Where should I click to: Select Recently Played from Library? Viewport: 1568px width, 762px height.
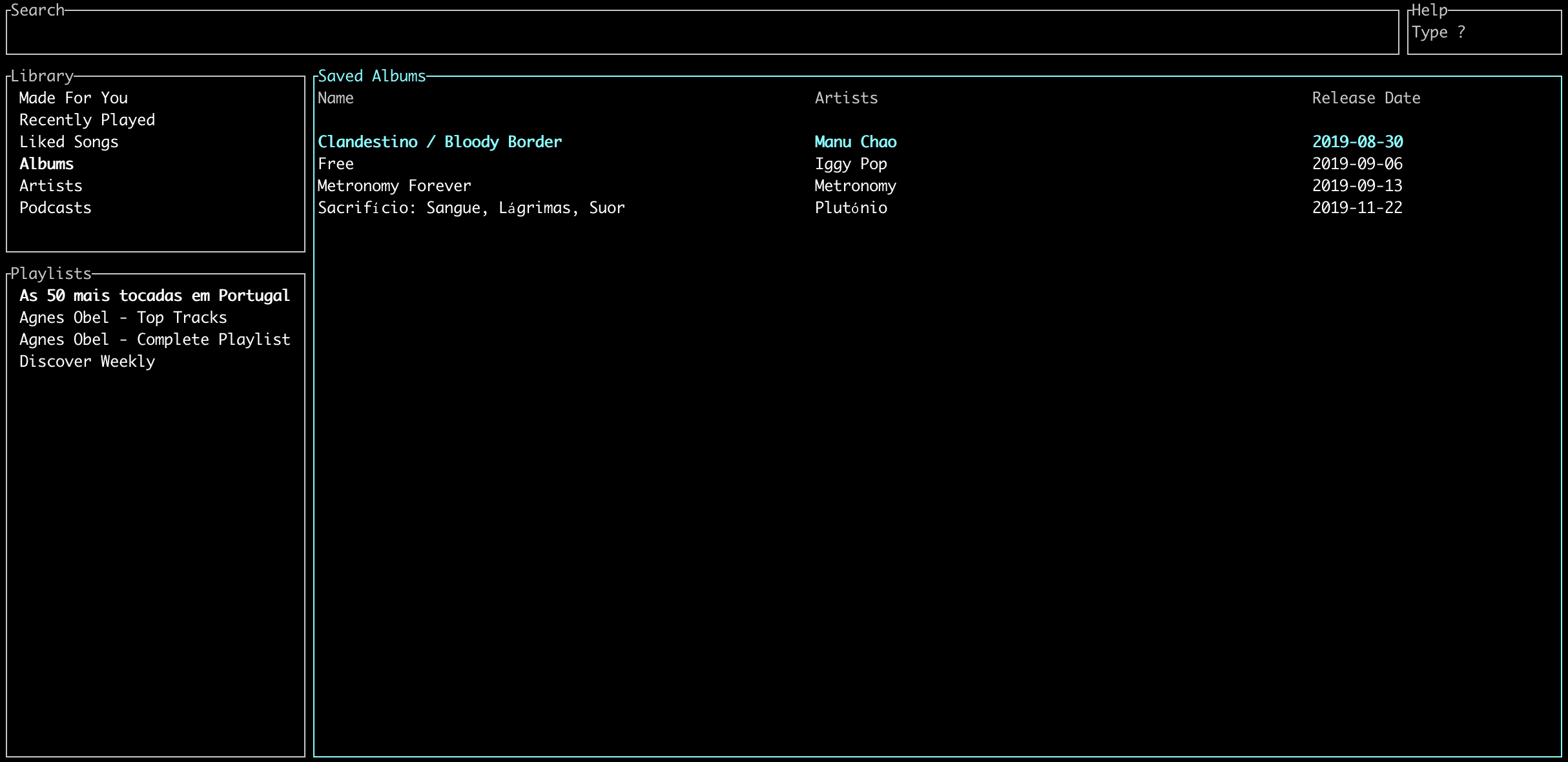[x=87, y=119]
